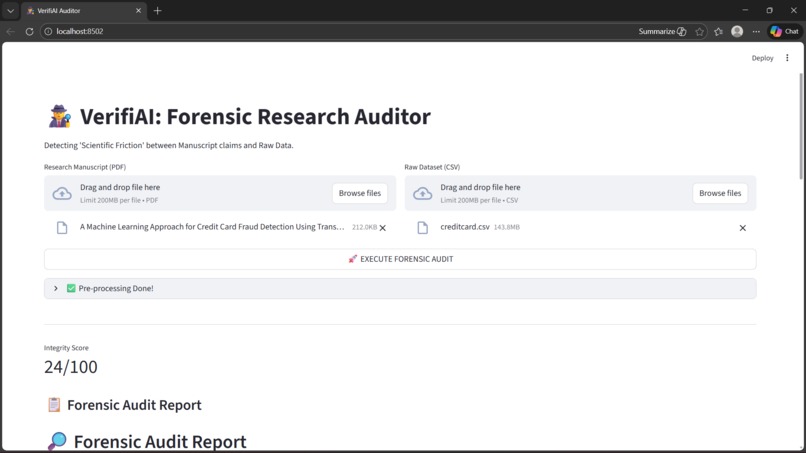Remove the uploaded creditcard.csv file
The height and width of the screenshot is (453, 806).
743,228
